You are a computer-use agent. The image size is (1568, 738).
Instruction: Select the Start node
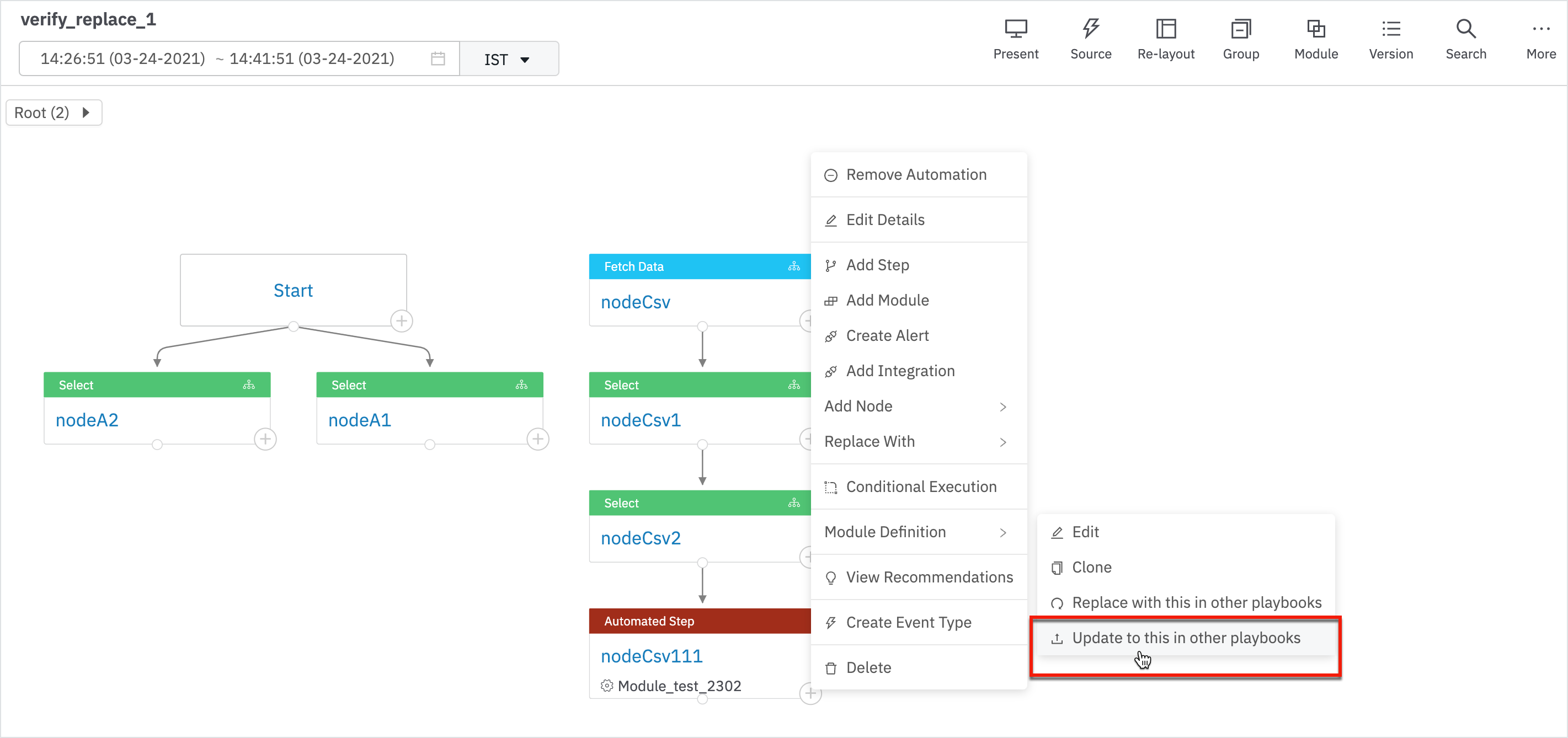[x=294, y=290]
